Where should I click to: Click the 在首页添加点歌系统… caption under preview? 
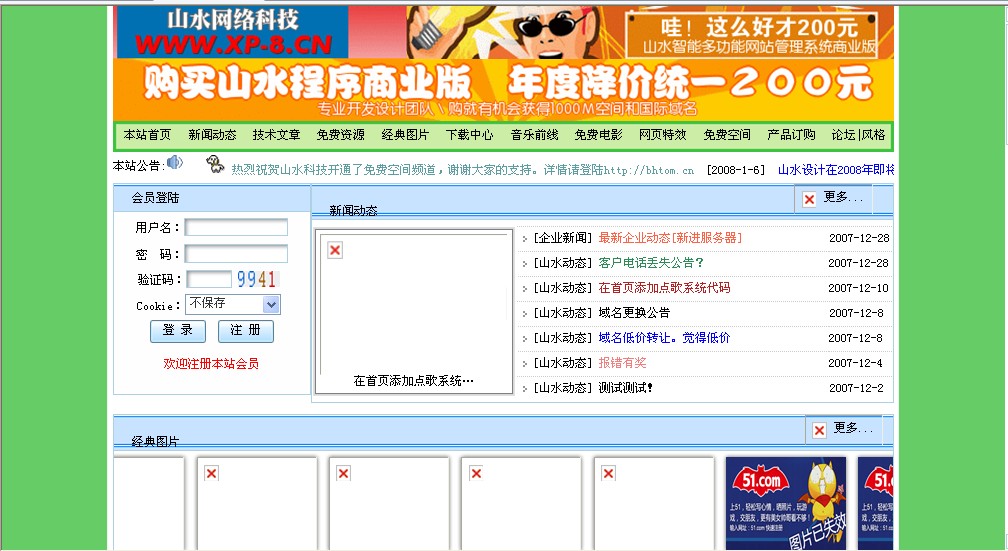[413, 381]
